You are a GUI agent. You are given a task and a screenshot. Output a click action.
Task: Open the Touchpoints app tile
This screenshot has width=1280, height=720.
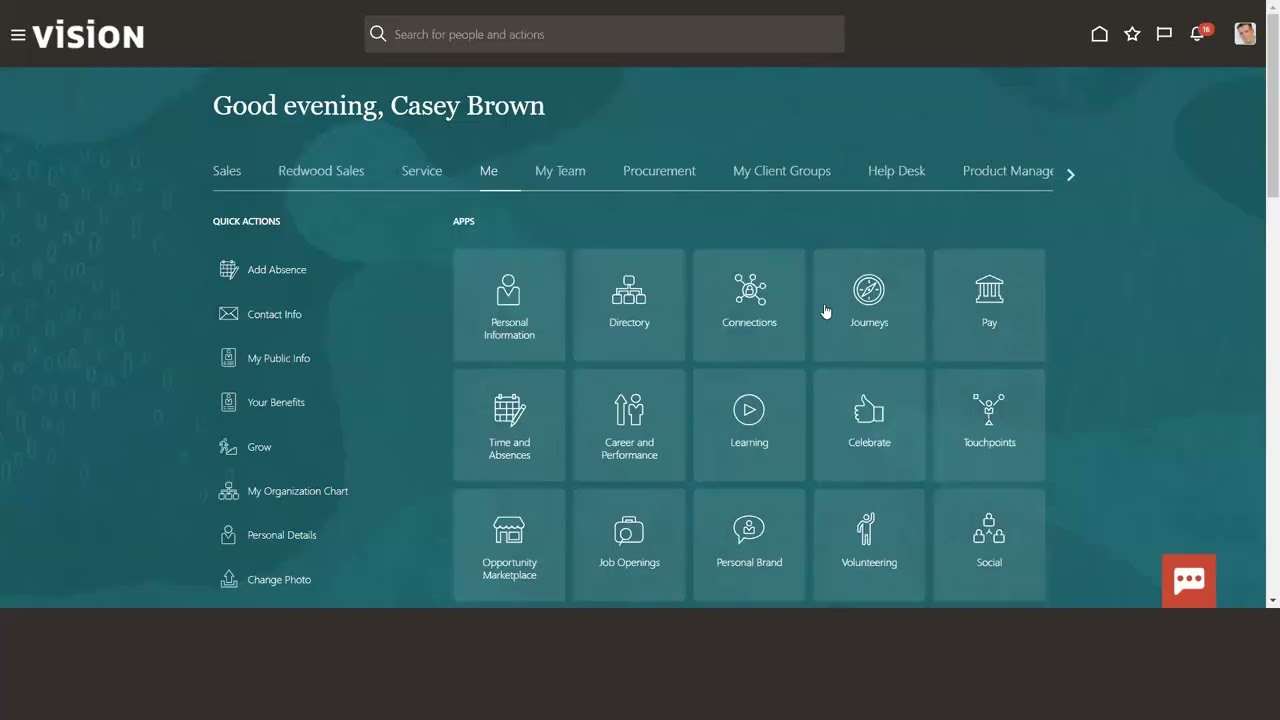point(989,425)
